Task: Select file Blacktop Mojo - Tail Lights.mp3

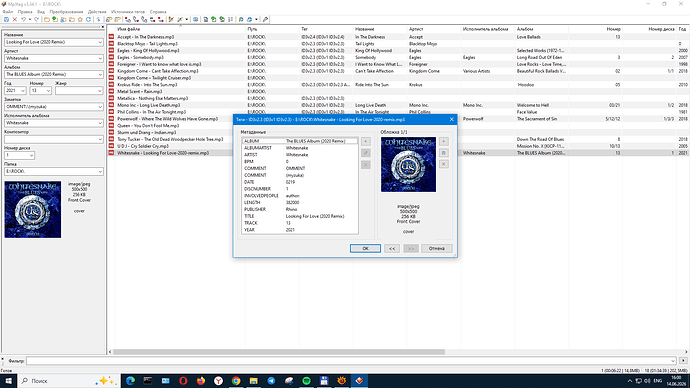Action: pyautogui.click(x=147, y=44)
